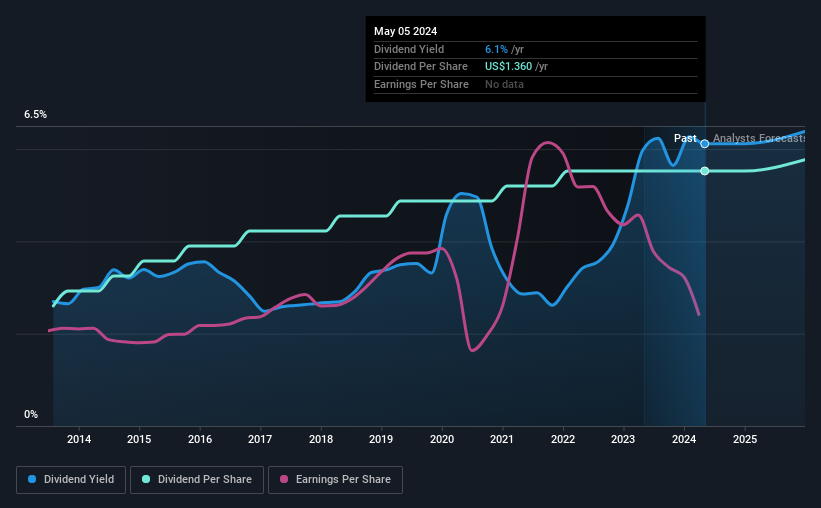Toggle the Dividend Yield legend button
821x508 pixels.
coord(71,480)
